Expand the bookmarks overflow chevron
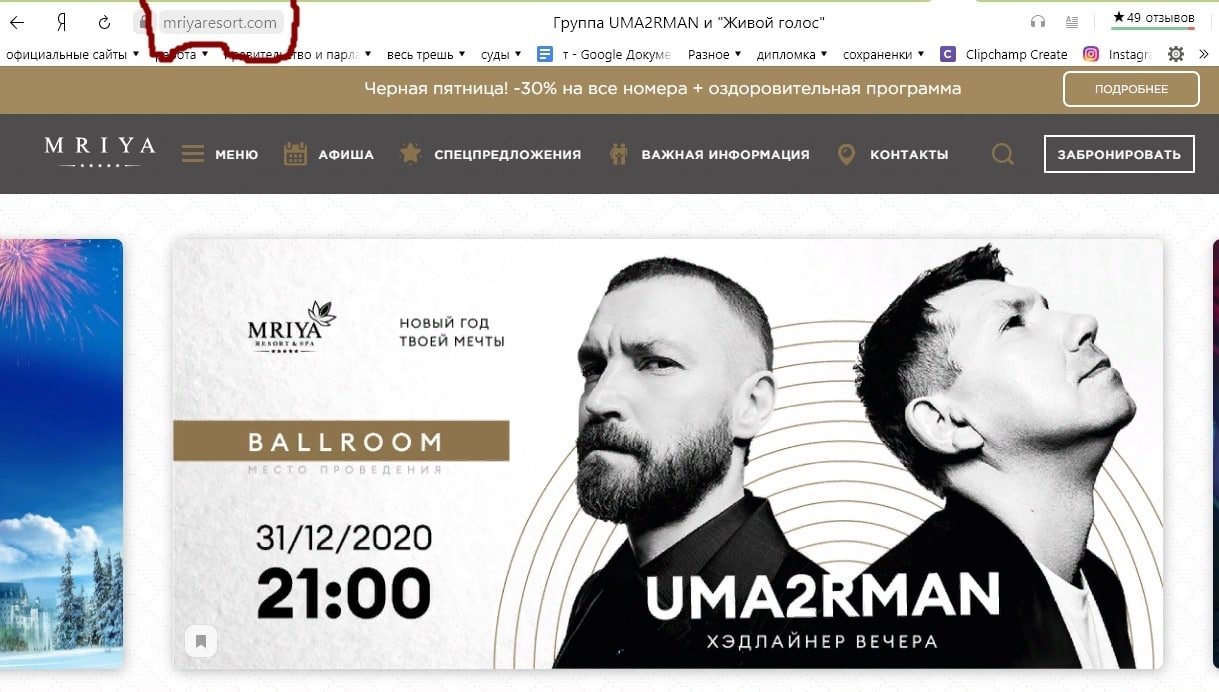Viewport: 1219px width, 692px height. point(1203,54)
